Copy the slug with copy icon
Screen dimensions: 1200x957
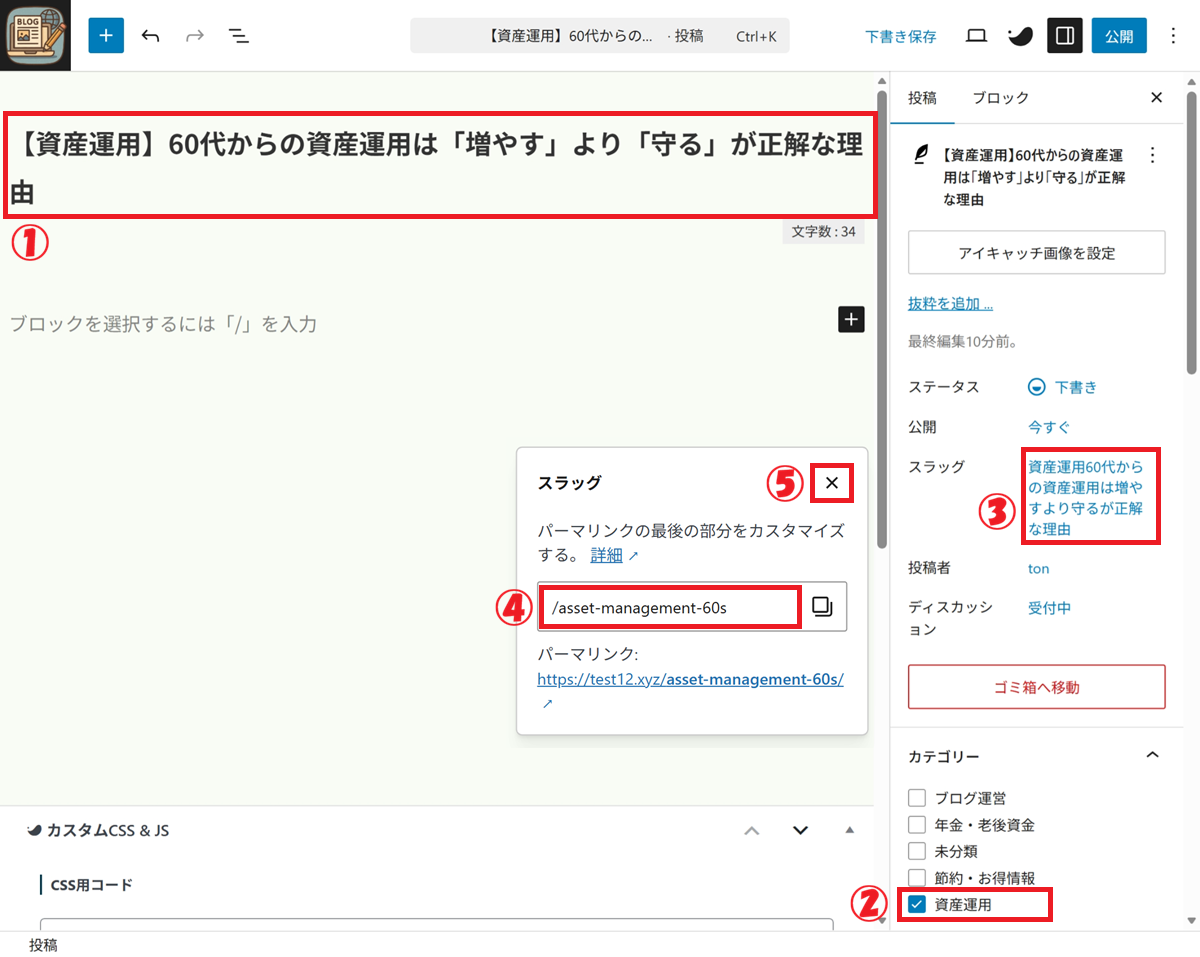(x=822, y=607)
